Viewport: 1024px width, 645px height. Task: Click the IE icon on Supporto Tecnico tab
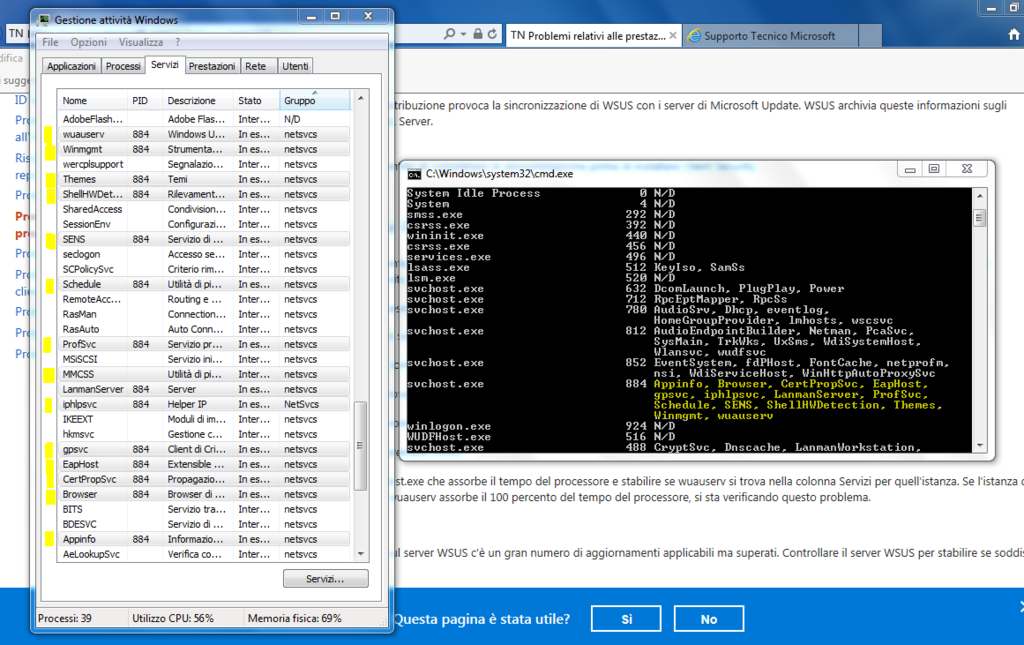click(694, 36)
